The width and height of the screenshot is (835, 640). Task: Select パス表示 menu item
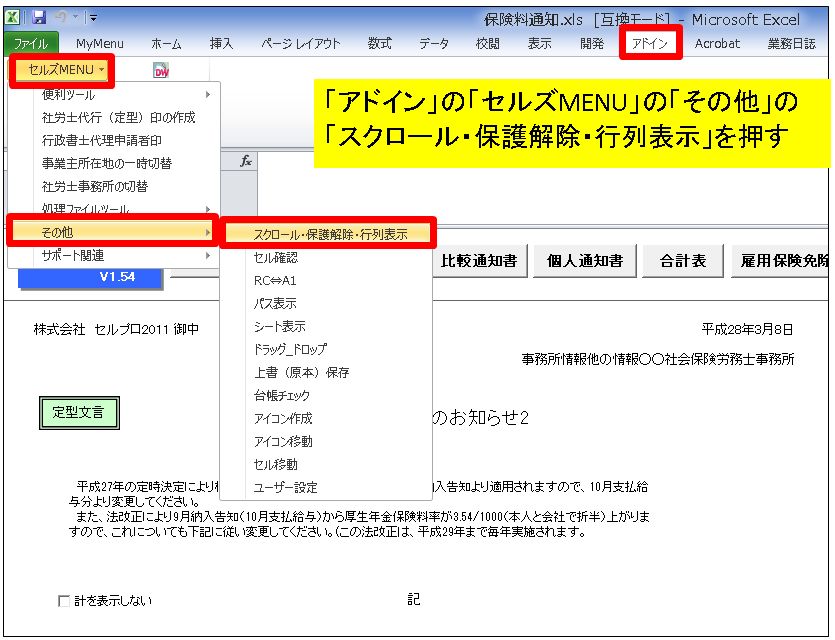[326, 303]
